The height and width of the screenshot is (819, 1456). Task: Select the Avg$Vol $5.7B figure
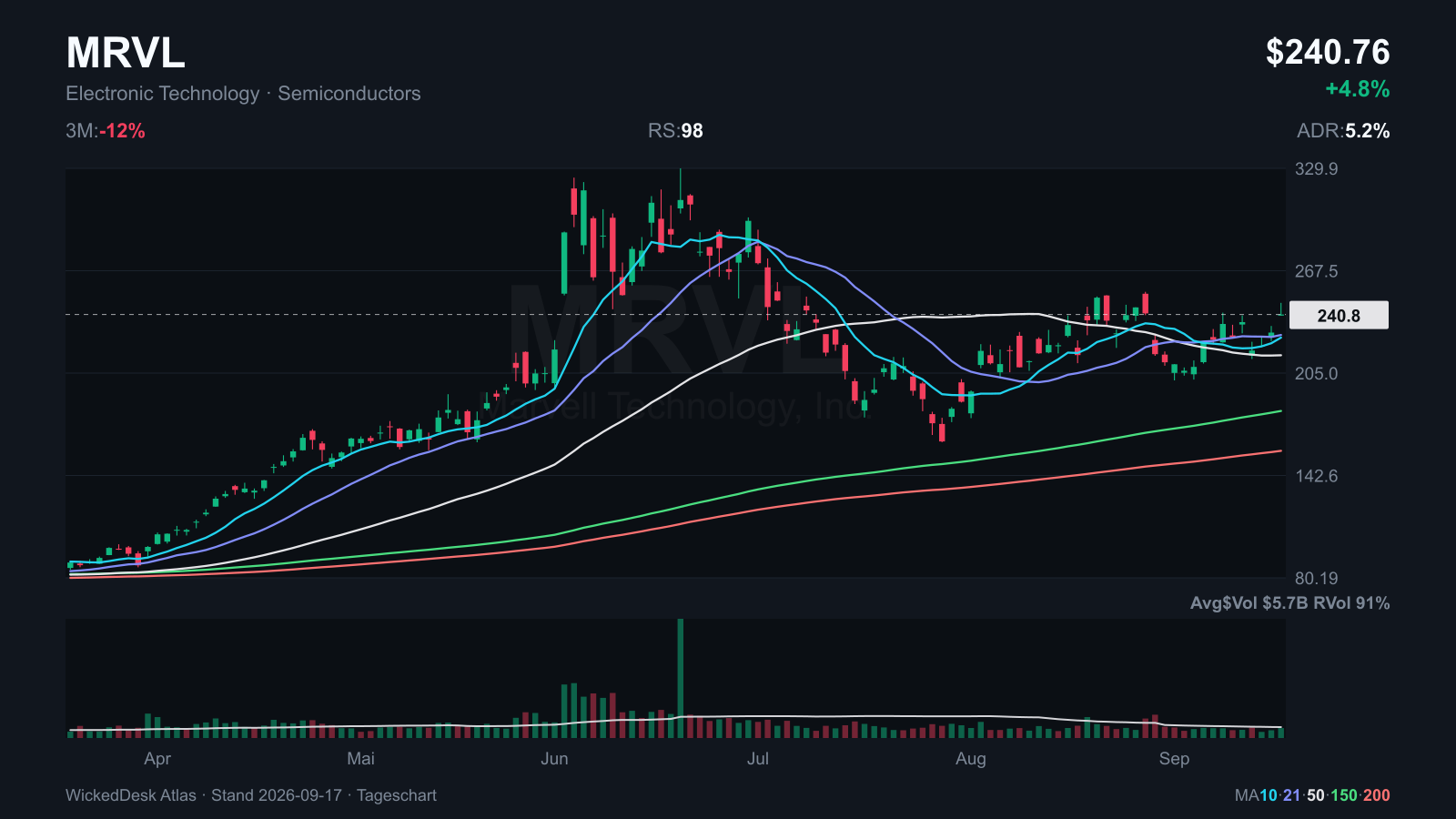pyautogui.click(x=1249, y=603)
